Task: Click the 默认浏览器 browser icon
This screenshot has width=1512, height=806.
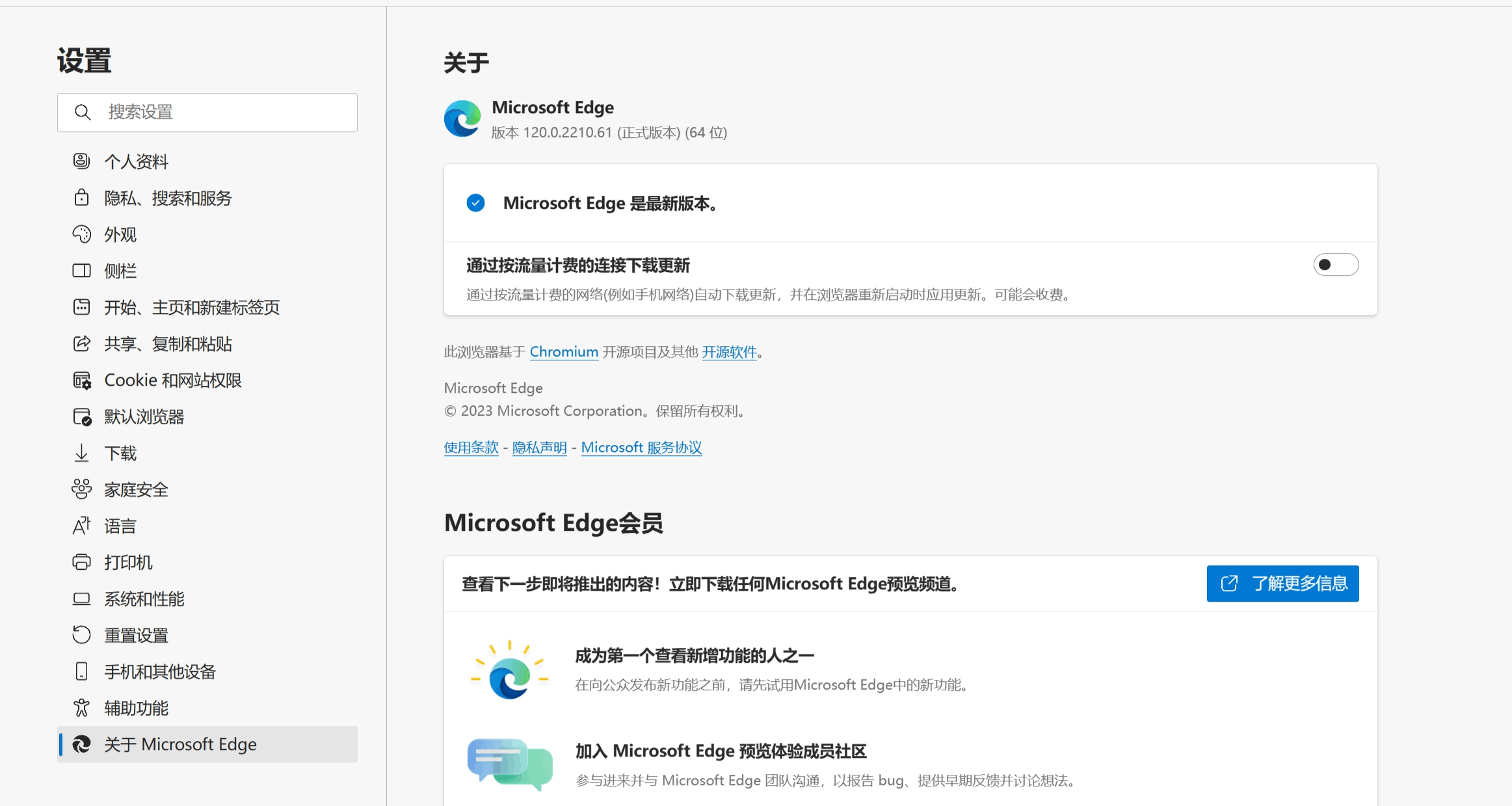Action: pyautogui.click(x=82, y=416)
